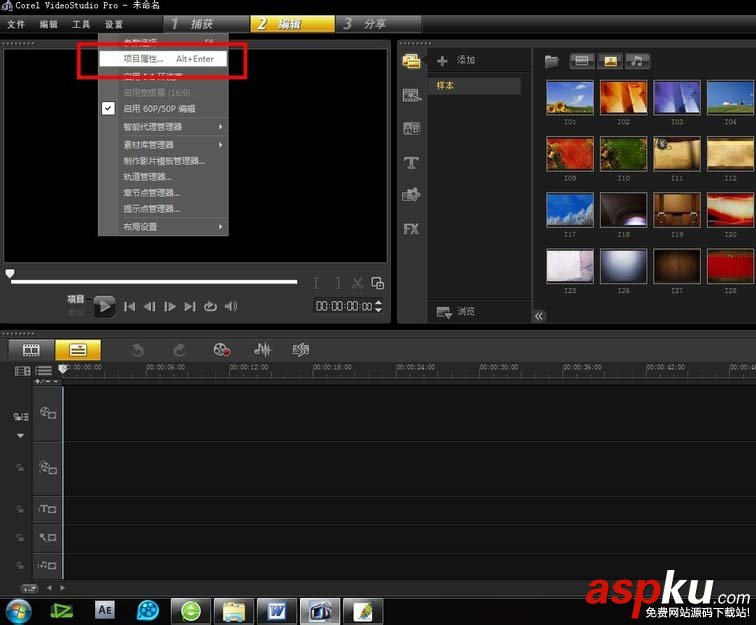Click the Undo arrow in timeline toolbar
Viewport: 756px width, 625px height.
point(137,350)
